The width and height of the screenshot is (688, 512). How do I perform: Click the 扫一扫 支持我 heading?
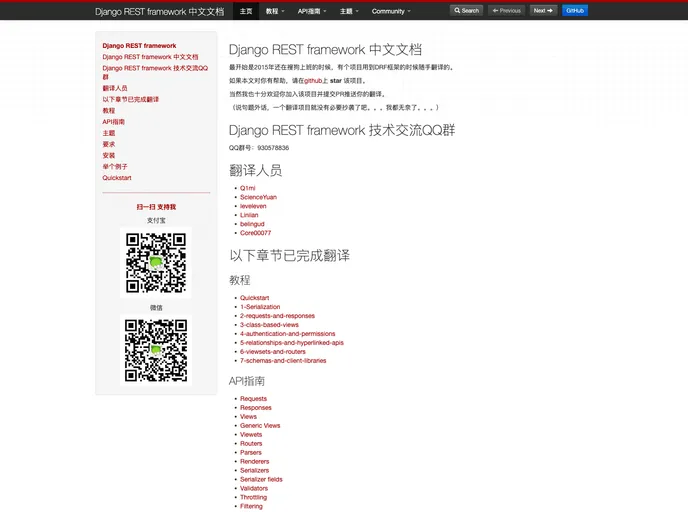coord(156,207)
